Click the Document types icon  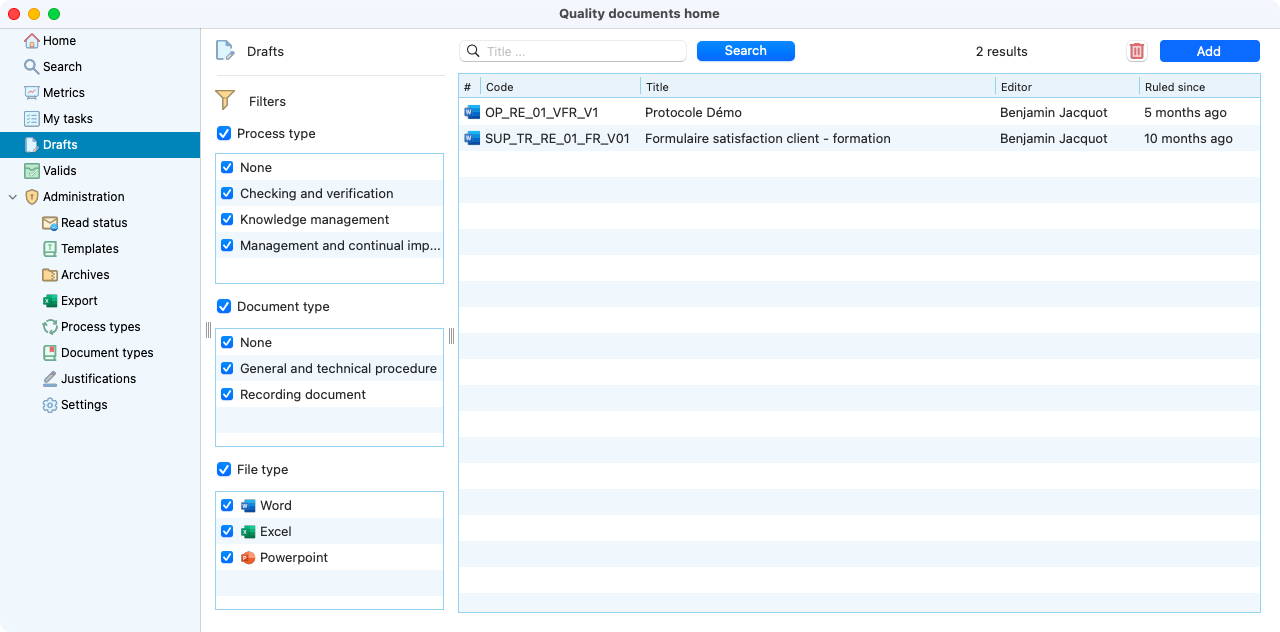tap(50, 353)
